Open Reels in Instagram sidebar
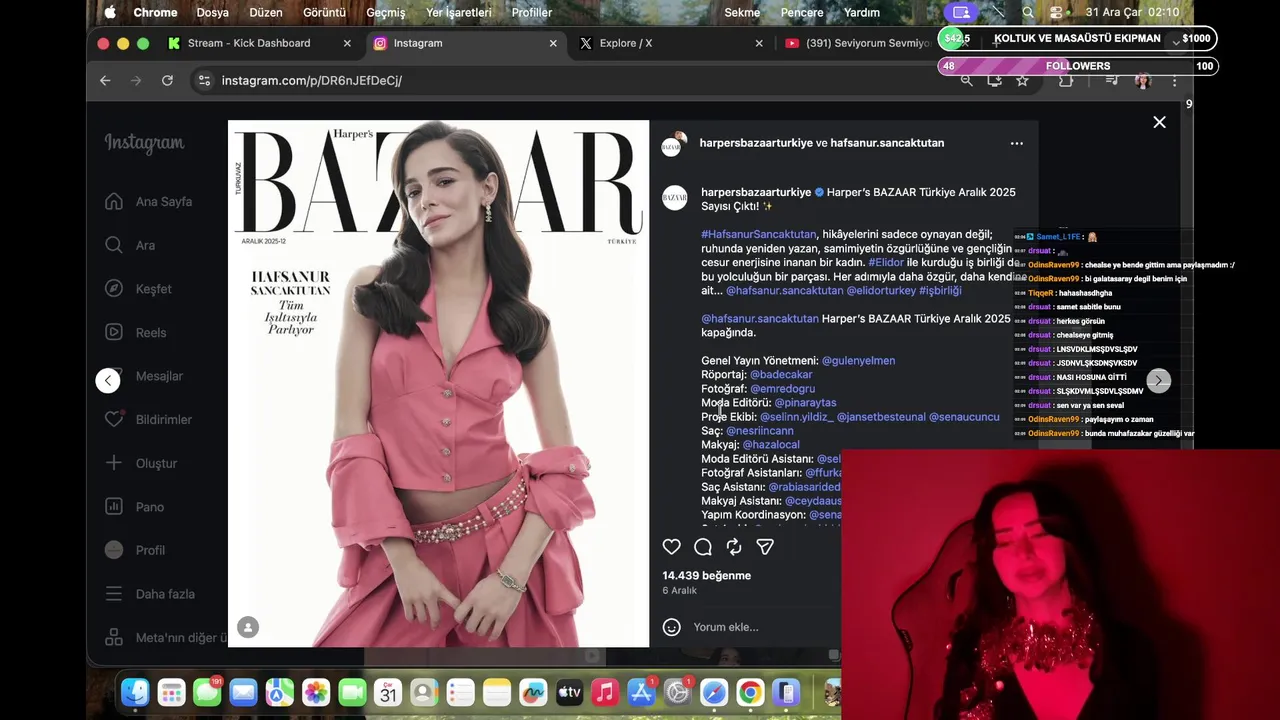The image size is (1280, 720). click(x=135, y=332)
